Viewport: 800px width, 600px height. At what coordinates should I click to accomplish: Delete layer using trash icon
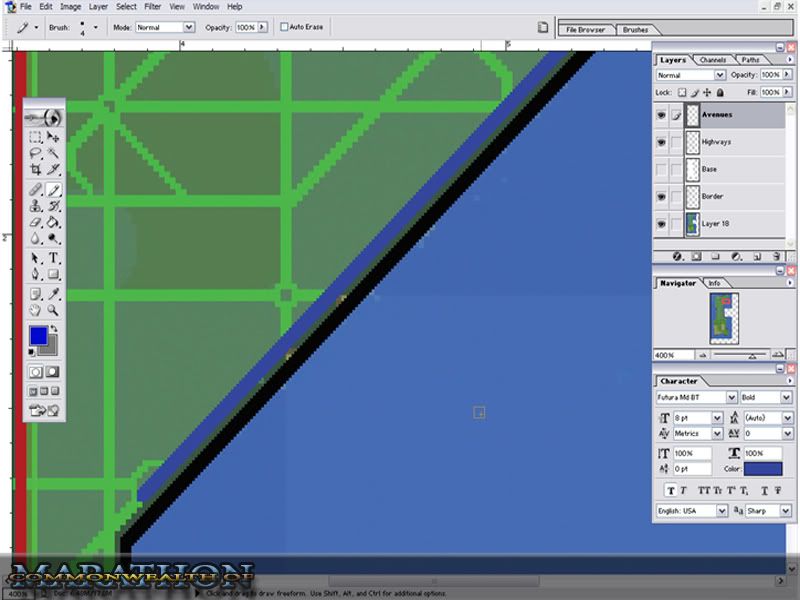[x=775, y=256]
